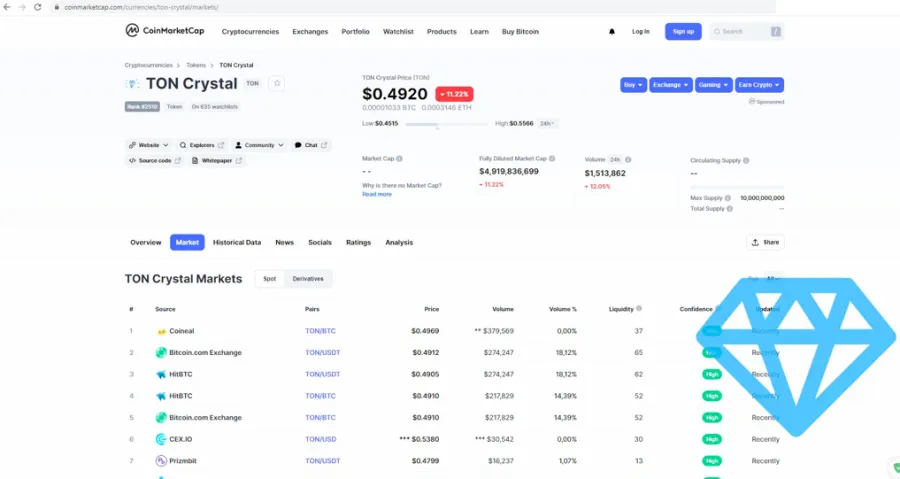
Task: Switch to the Historical Data tab
Action: (237, 243)
